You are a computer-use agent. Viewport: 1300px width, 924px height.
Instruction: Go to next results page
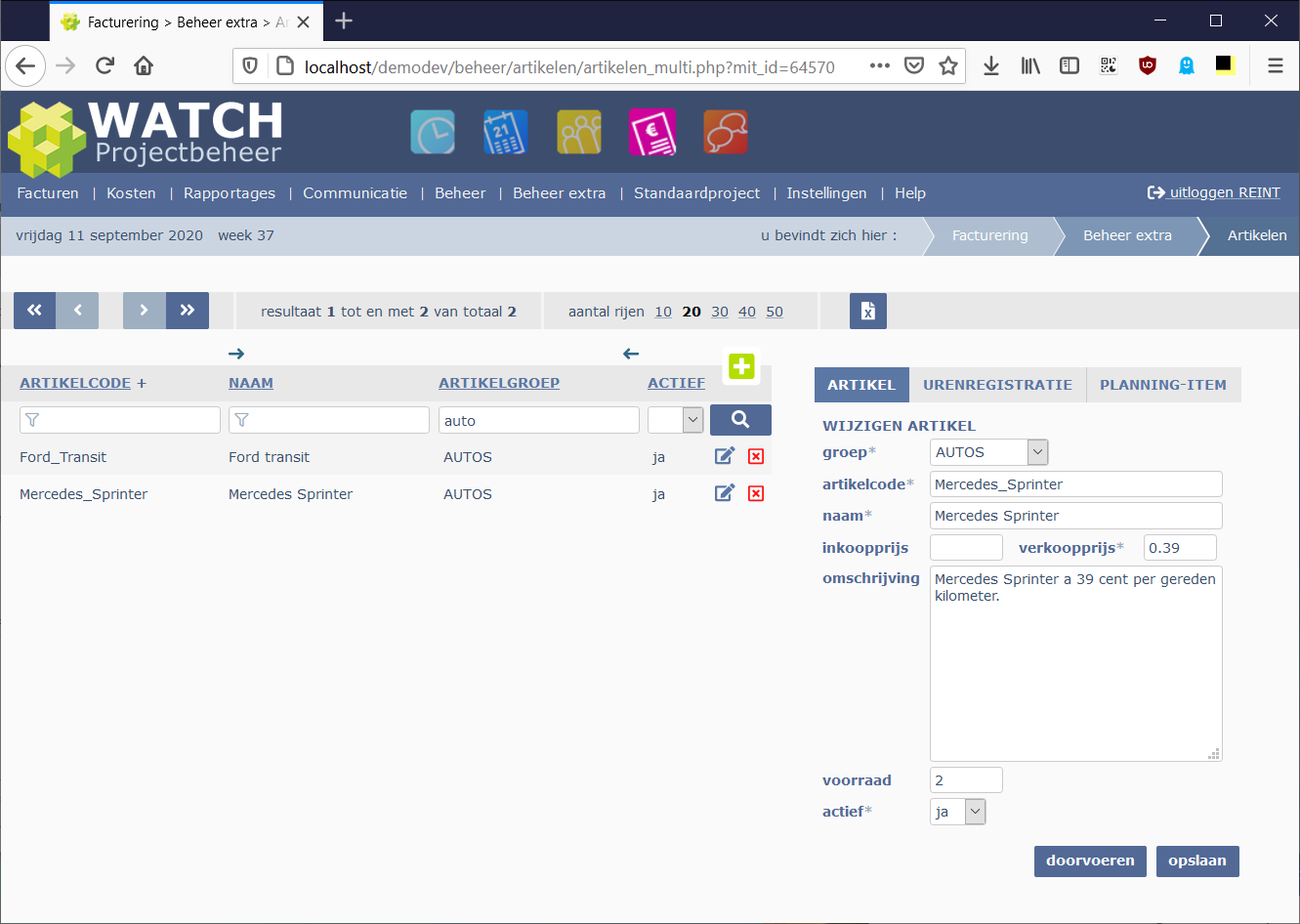pyautogui.click(x=145, y=311)
